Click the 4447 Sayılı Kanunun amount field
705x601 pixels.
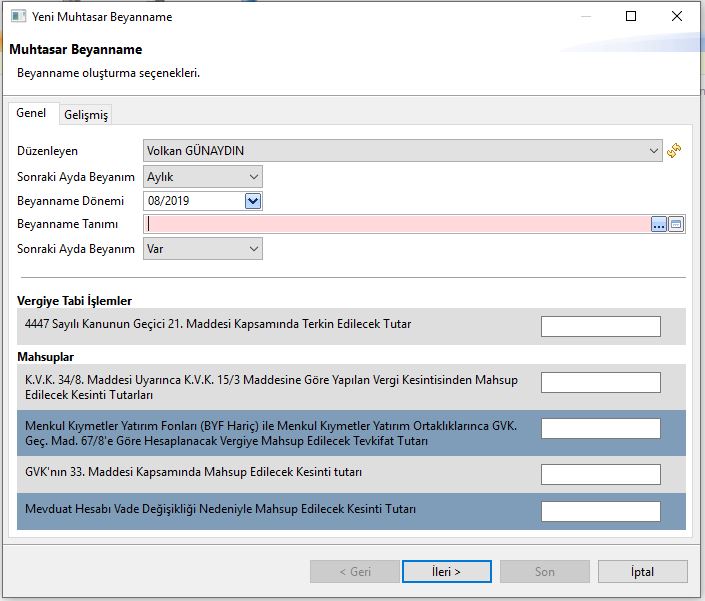click(x=600, y=326)
